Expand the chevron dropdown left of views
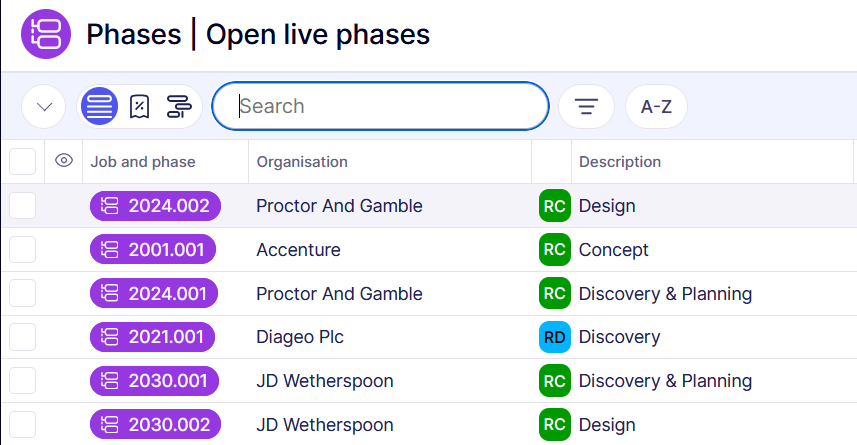 43,106
